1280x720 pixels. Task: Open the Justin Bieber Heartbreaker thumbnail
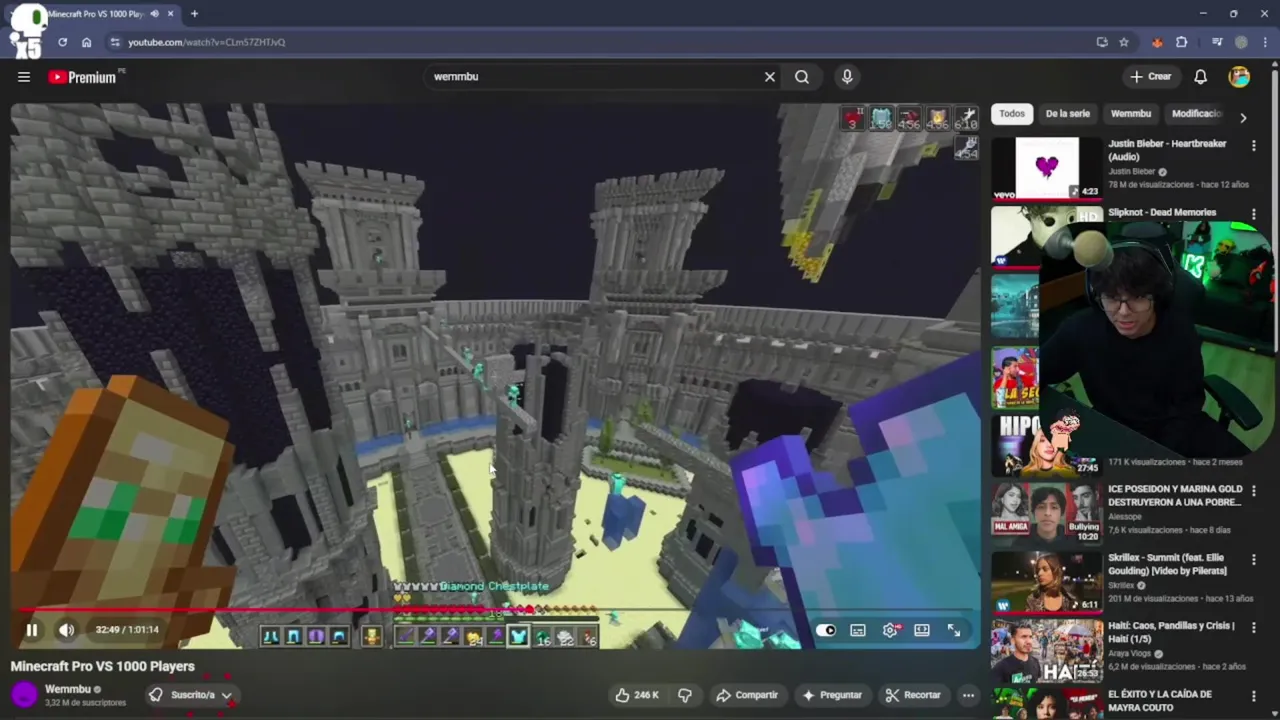pyautogui.click(x=1046, y=168)
